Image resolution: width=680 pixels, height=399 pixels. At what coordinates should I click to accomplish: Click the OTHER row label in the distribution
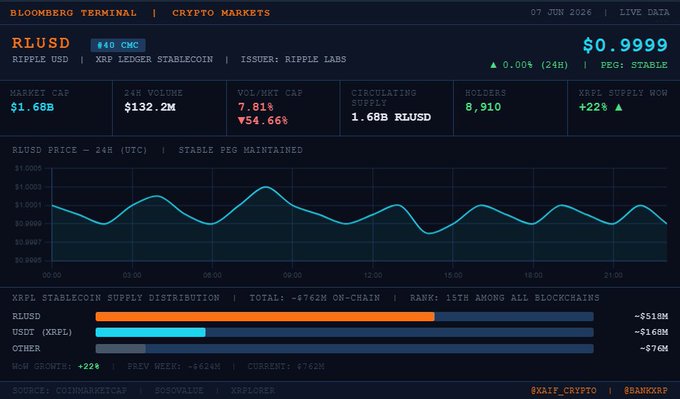[26, 348]
